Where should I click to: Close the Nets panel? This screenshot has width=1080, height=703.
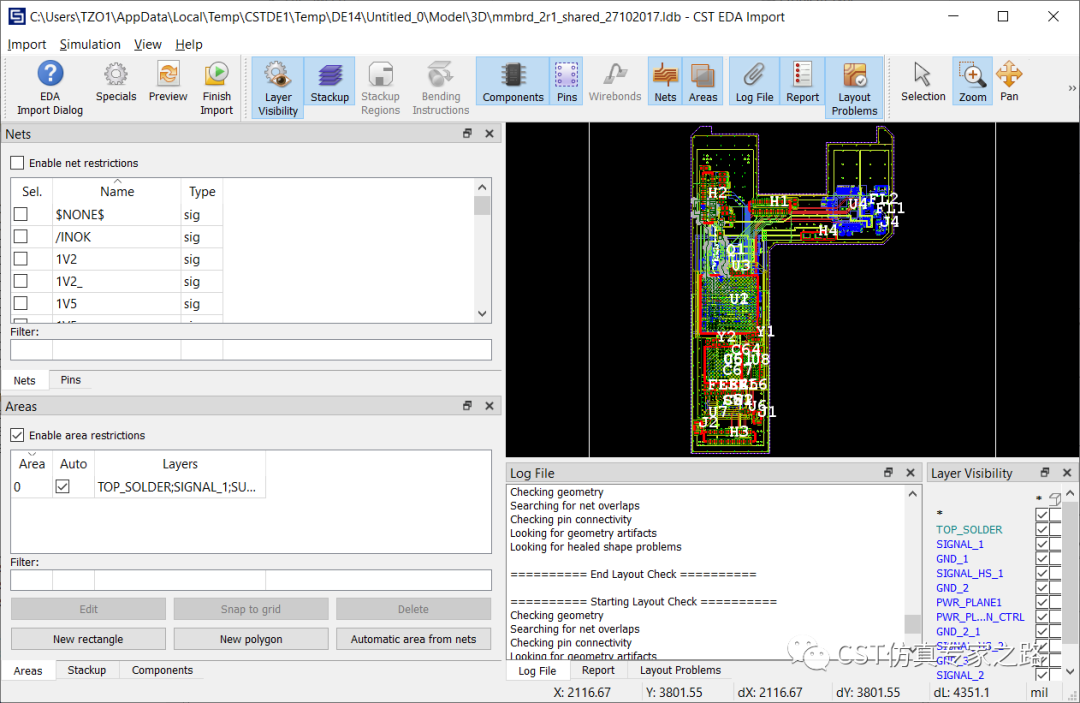tap(490, 134)
